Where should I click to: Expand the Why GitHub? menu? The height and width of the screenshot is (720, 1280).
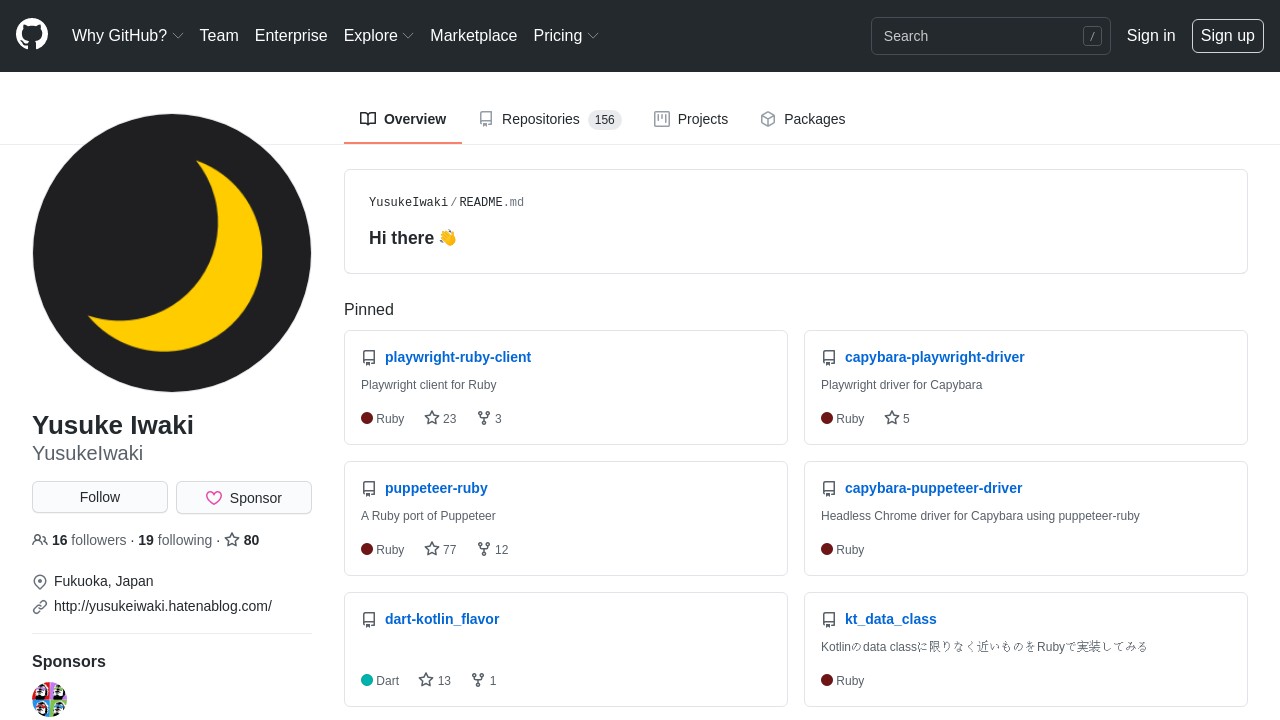point(127,36)
